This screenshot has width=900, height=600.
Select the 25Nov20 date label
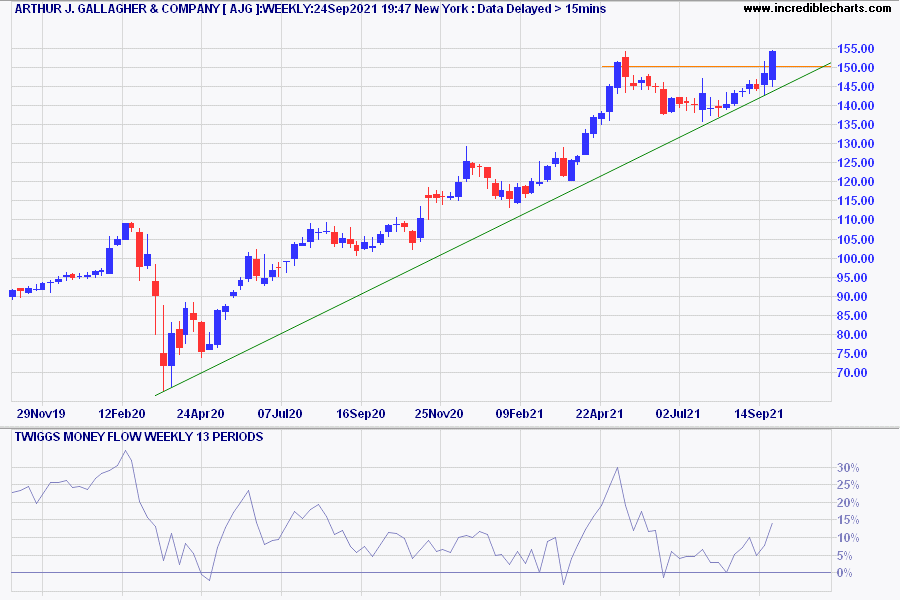[x=439, y=413]
